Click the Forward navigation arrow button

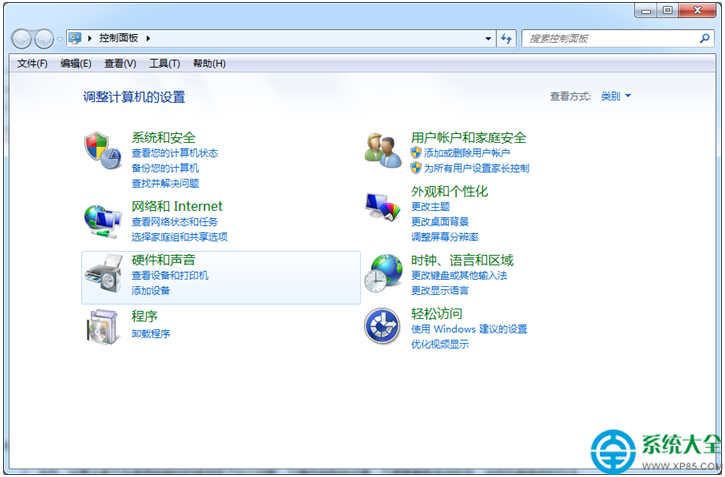(44, 39)
